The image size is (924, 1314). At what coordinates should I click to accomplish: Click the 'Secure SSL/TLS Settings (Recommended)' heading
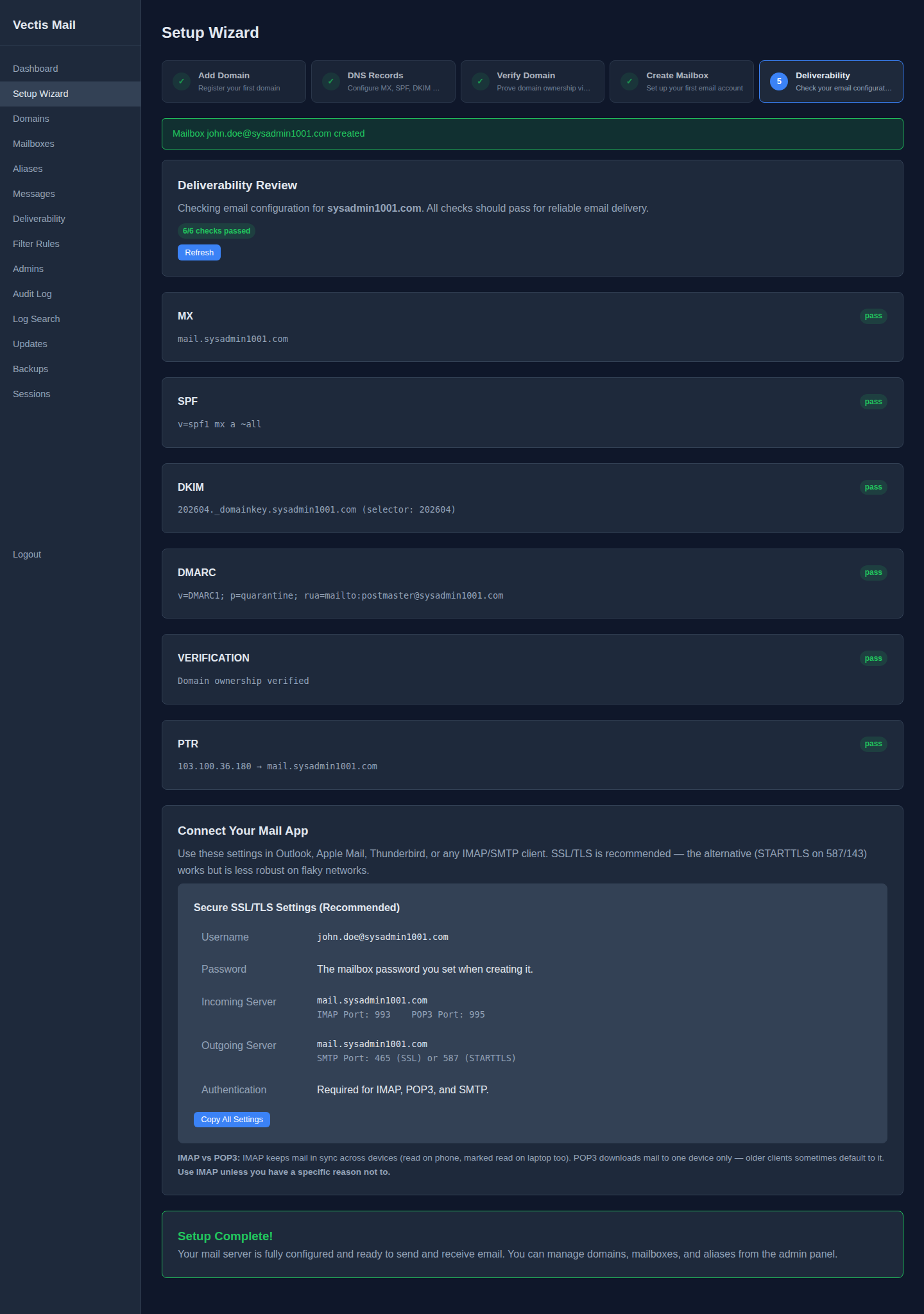(296, 907)
